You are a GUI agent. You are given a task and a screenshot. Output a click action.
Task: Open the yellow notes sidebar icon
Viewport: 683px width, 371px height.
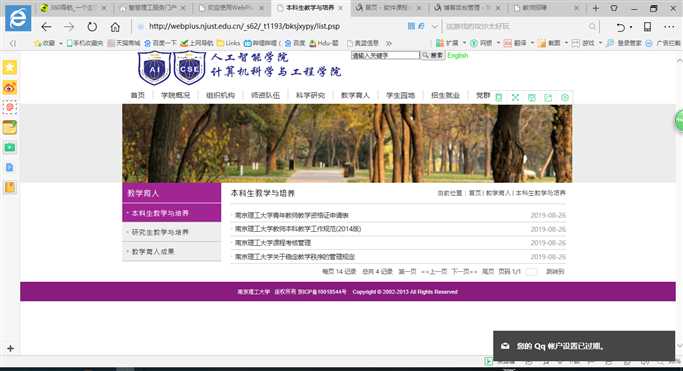10,127
